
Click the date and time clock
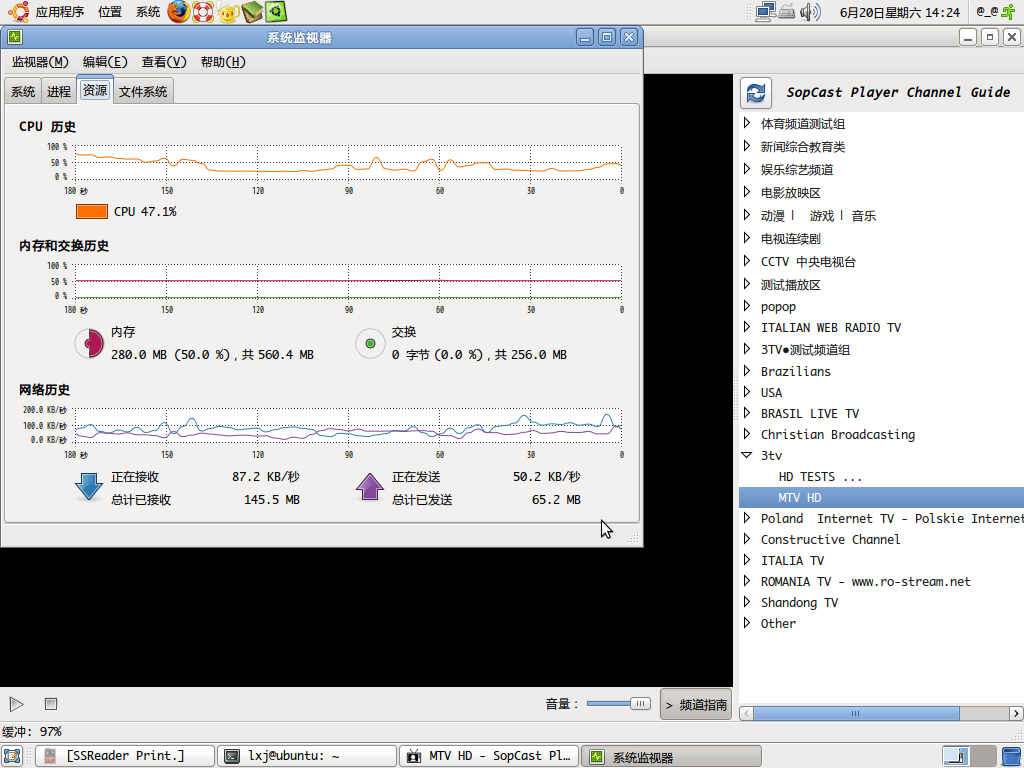click(899, 12)
